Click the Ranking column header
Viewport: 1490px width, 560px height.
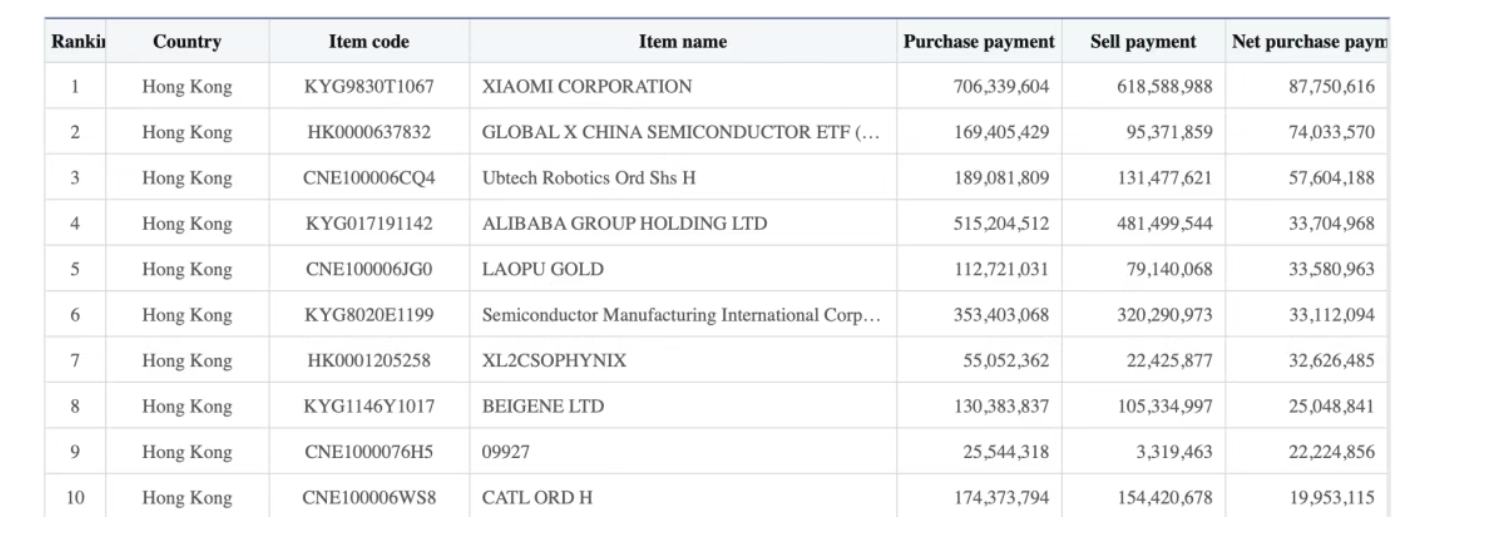[x=77, y=42]
